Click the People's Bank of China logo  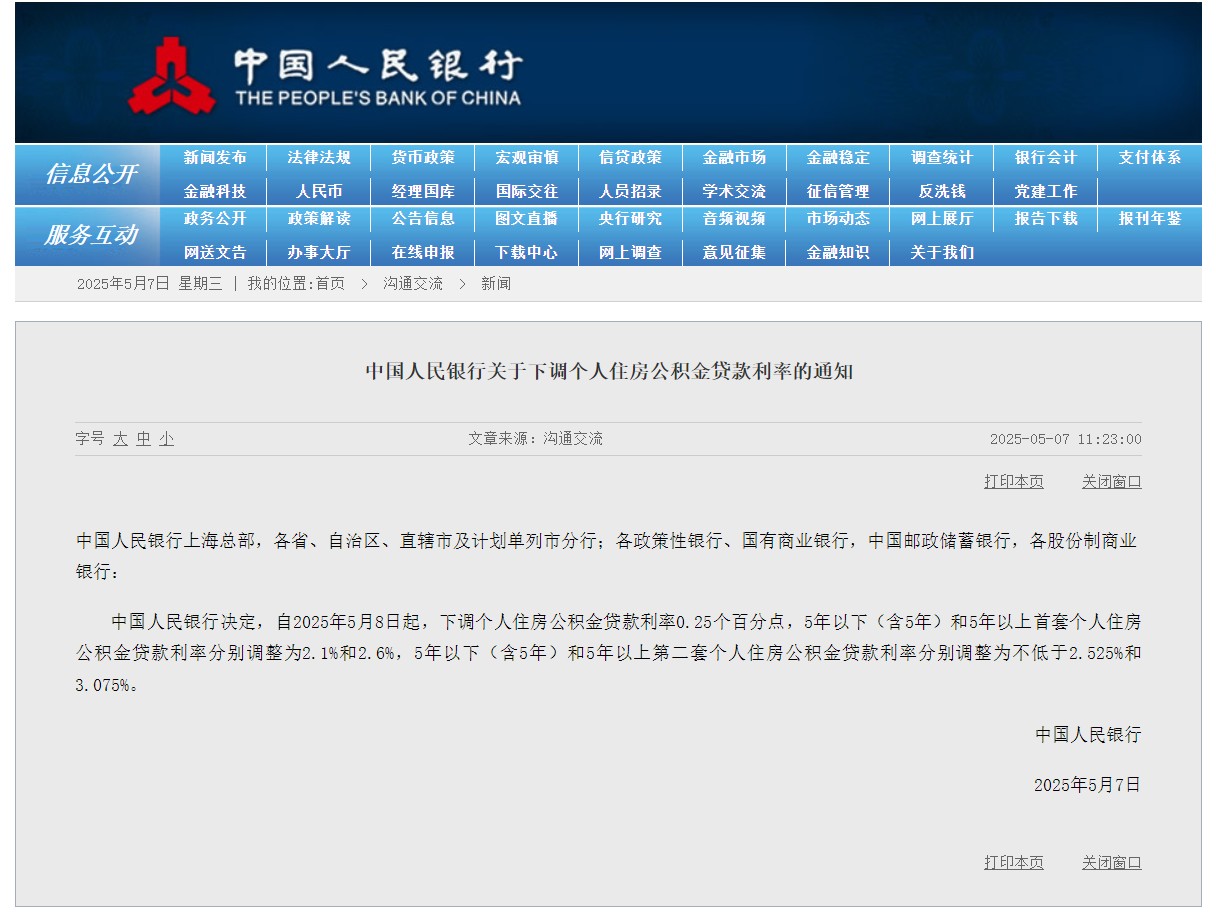(x=325, y=76)
